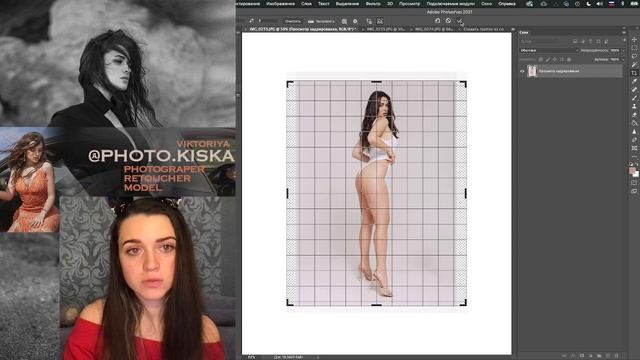The height and width of the screenshot is (360, 640).
Task: Reset default foreground and background colors
Action: click(x=631, y=164)
